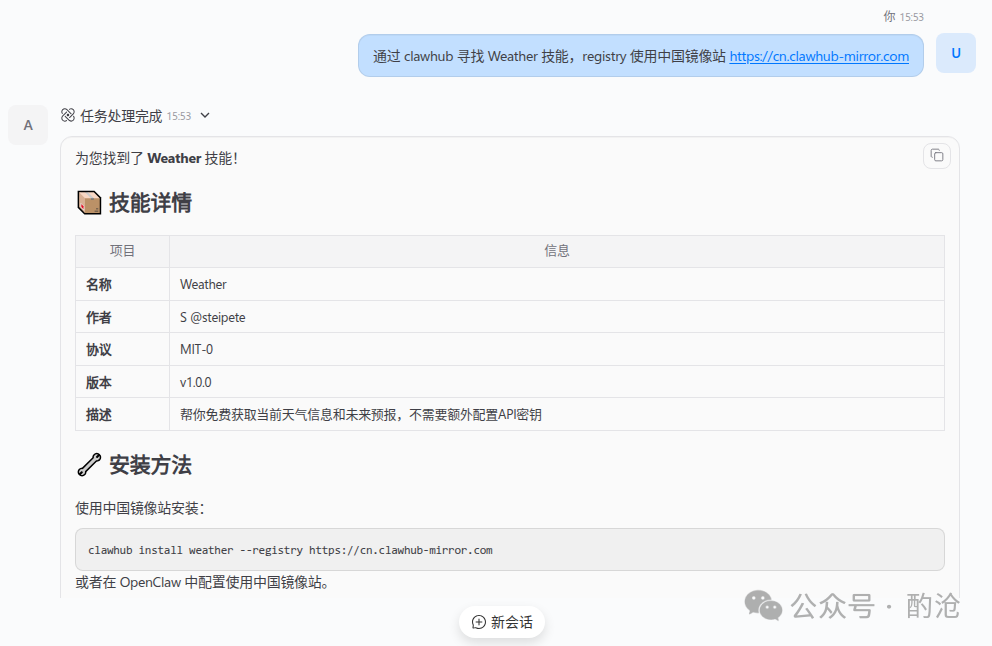Click the copy icon on the reply card

tap(936, 156)
